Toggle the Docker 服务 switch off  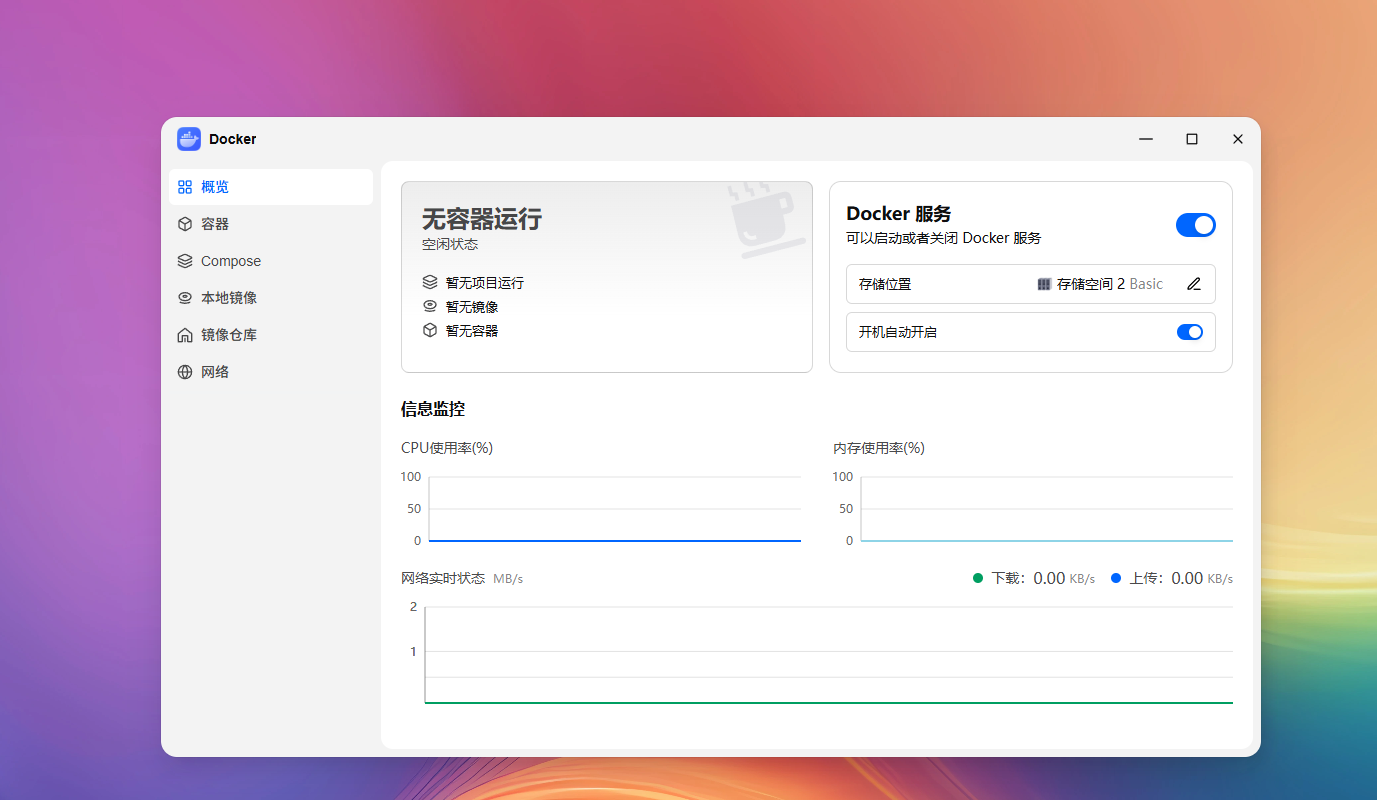pyautogui.click(x=1196, y=225)
